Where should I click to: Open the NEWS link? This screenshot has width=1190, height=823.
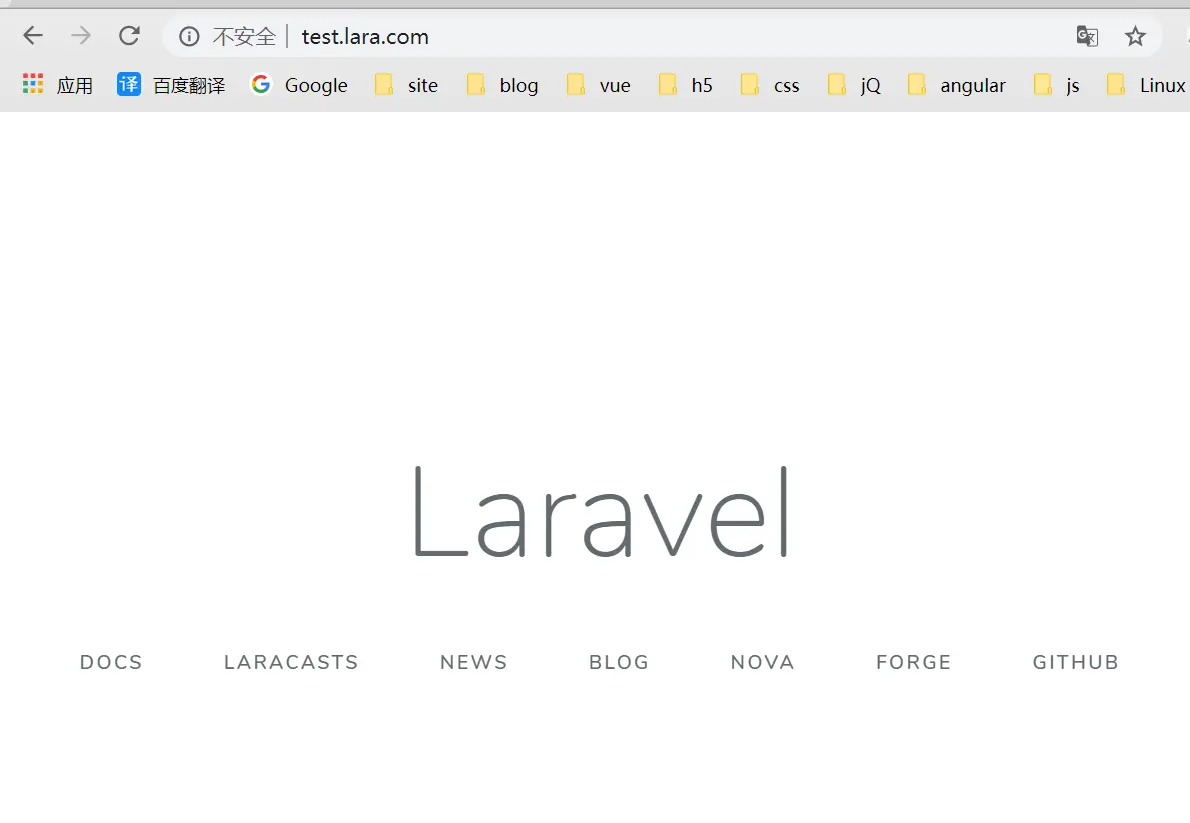[474, 662]
